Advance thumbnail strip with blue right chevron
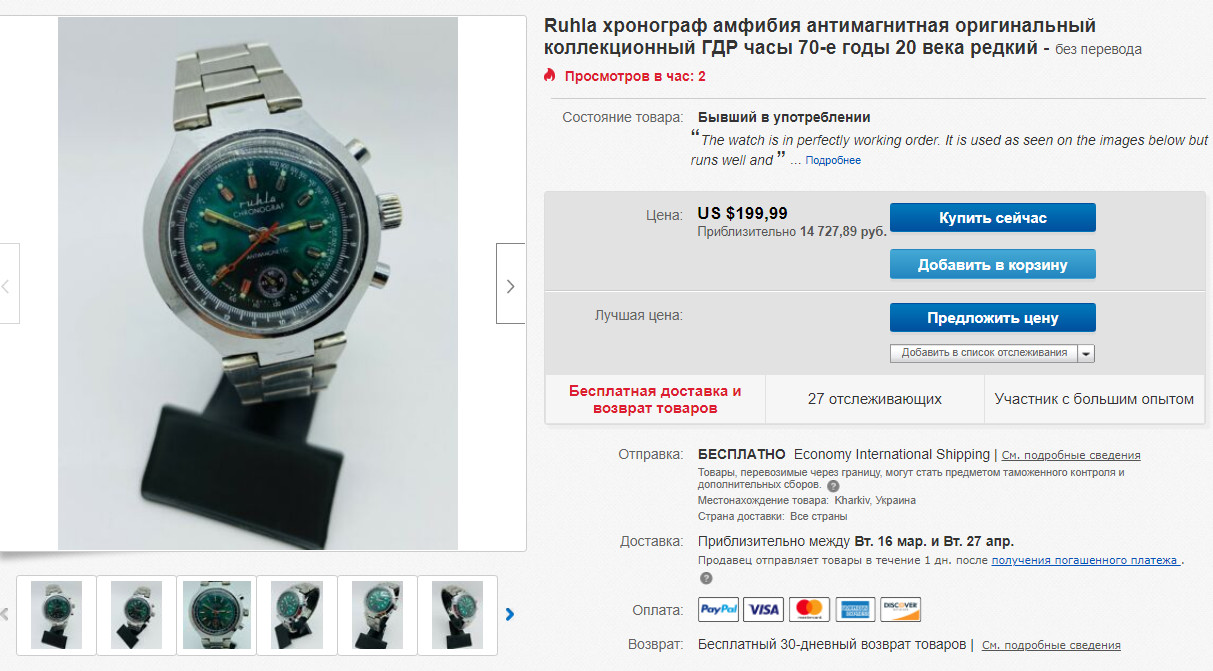 click(x=510, y=614)
